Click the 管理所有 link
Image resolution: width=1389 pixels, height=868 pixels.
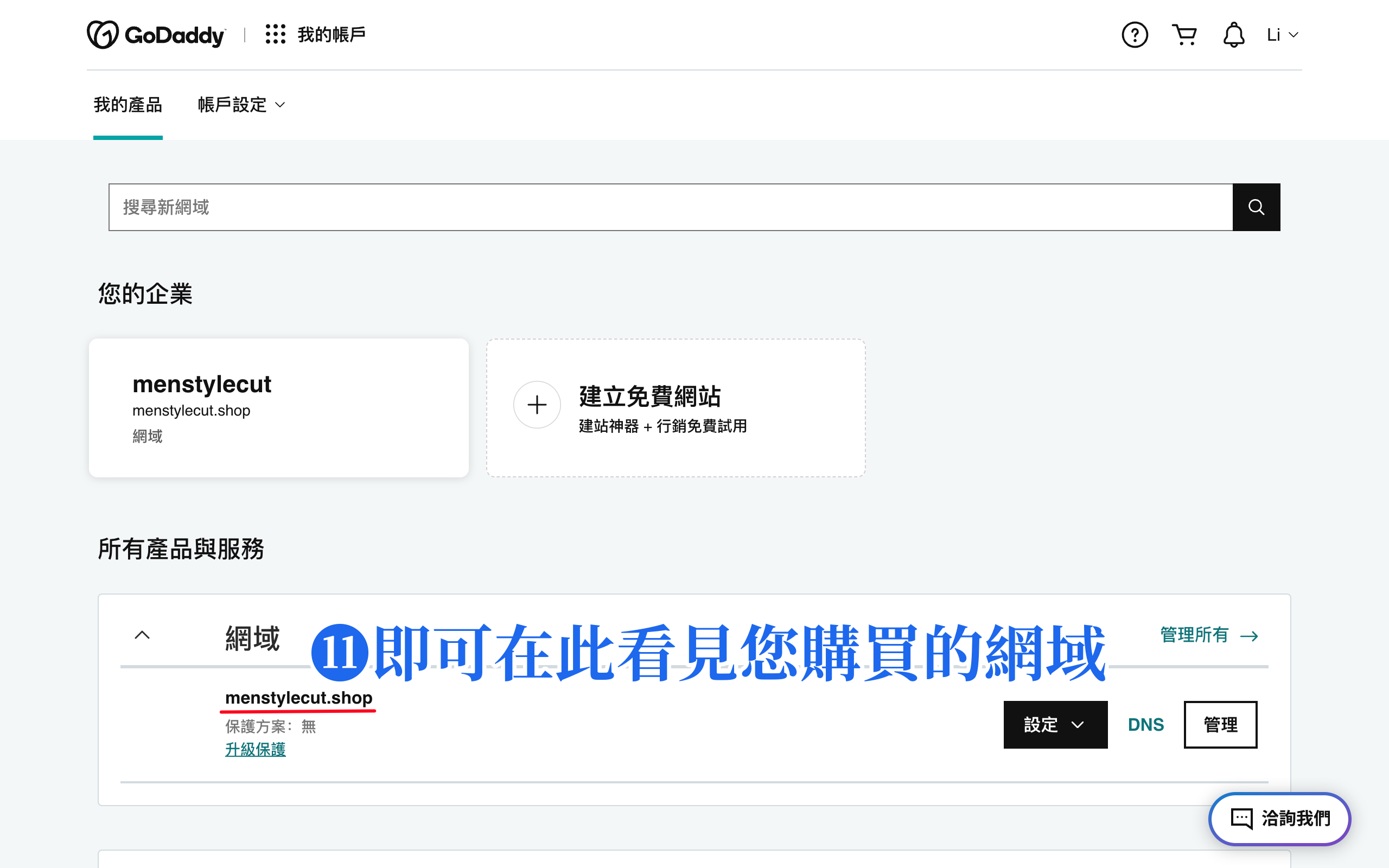tap(1209, 635)
